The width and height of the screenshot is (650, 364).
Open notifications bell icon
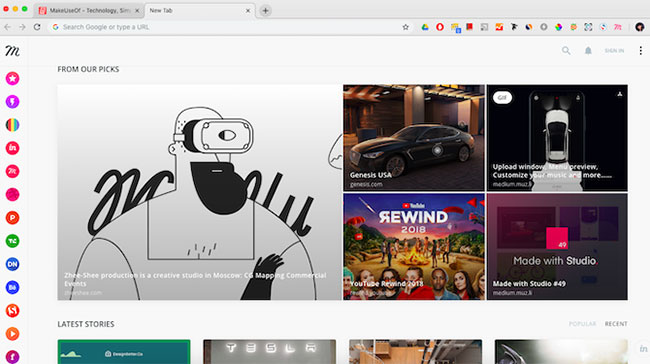point(588,51)
